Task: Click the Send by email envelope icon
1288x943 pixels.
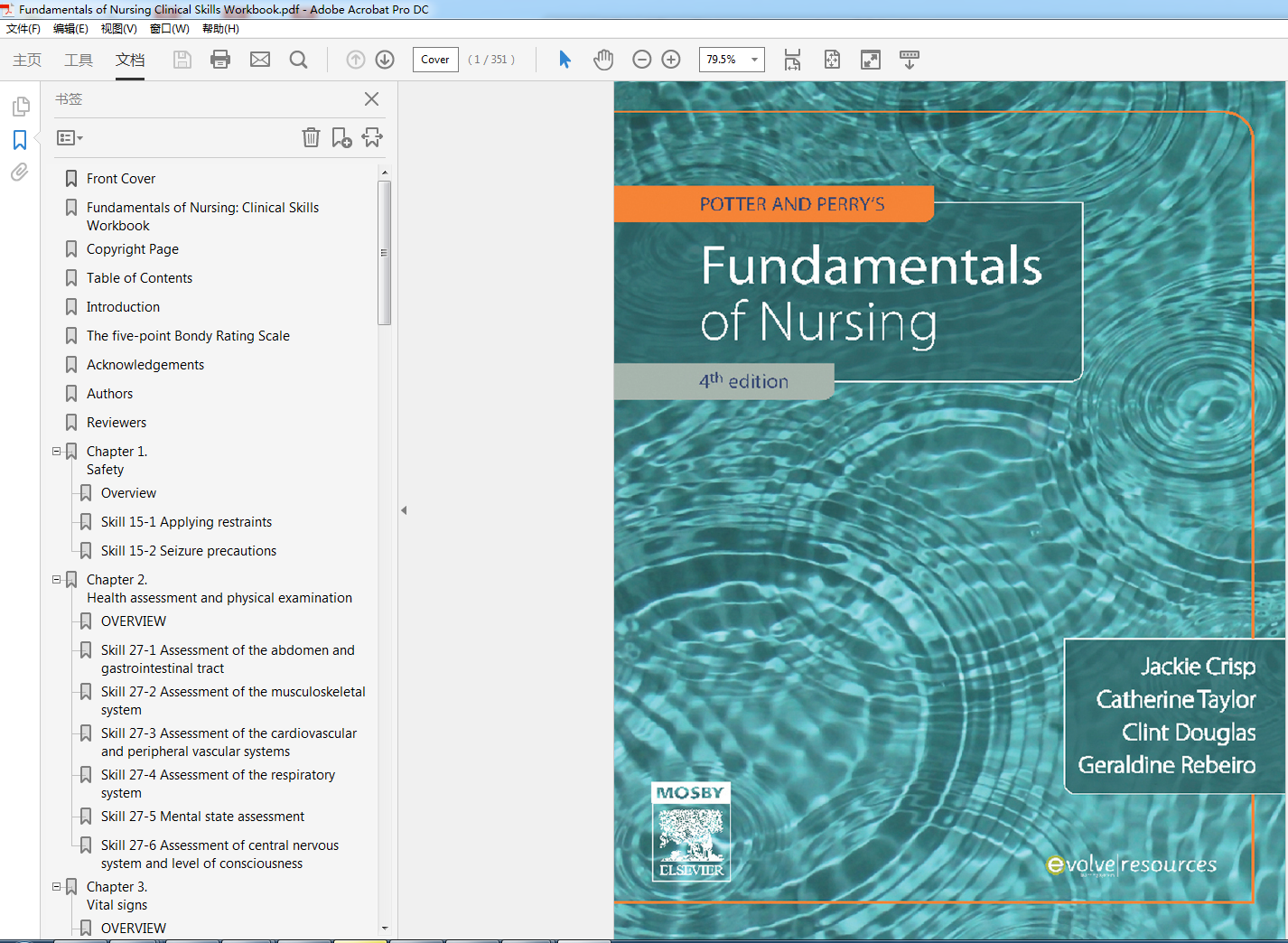Action: click(260, 60)
